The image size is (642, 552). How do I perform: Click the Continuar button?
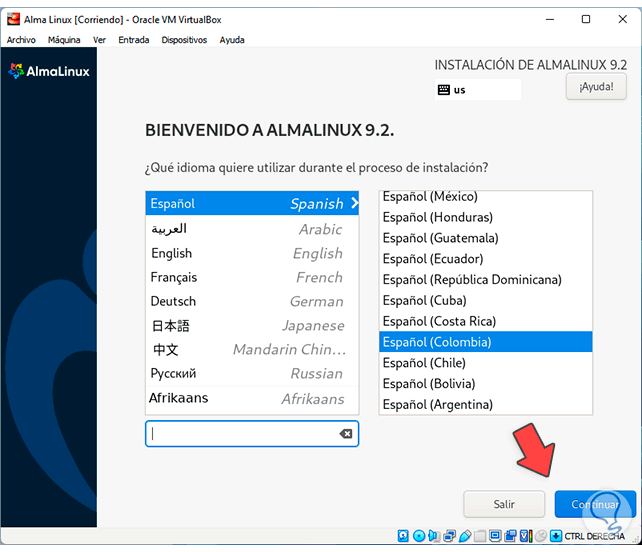595,504
